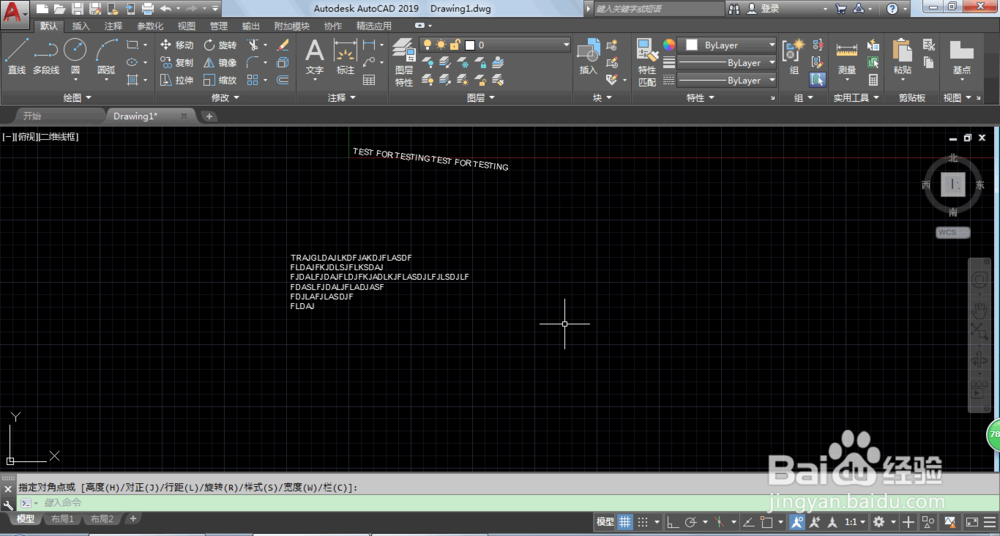Select the 圆 (Circle) tool
Viewport: 1000px width, 536px height.
click(x=75, y=56)
